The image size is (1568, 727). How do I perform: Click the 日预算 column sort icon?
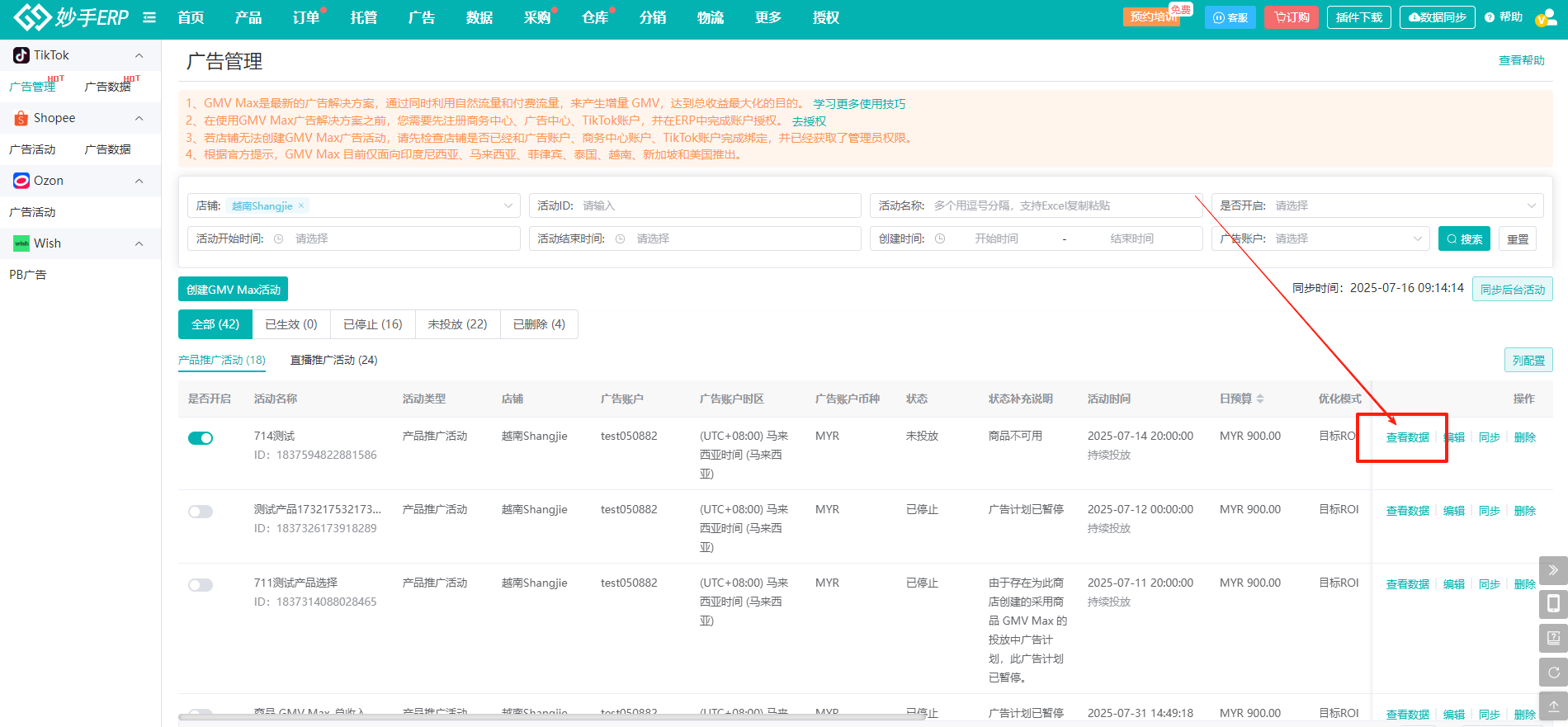(x=1260, y=399)
